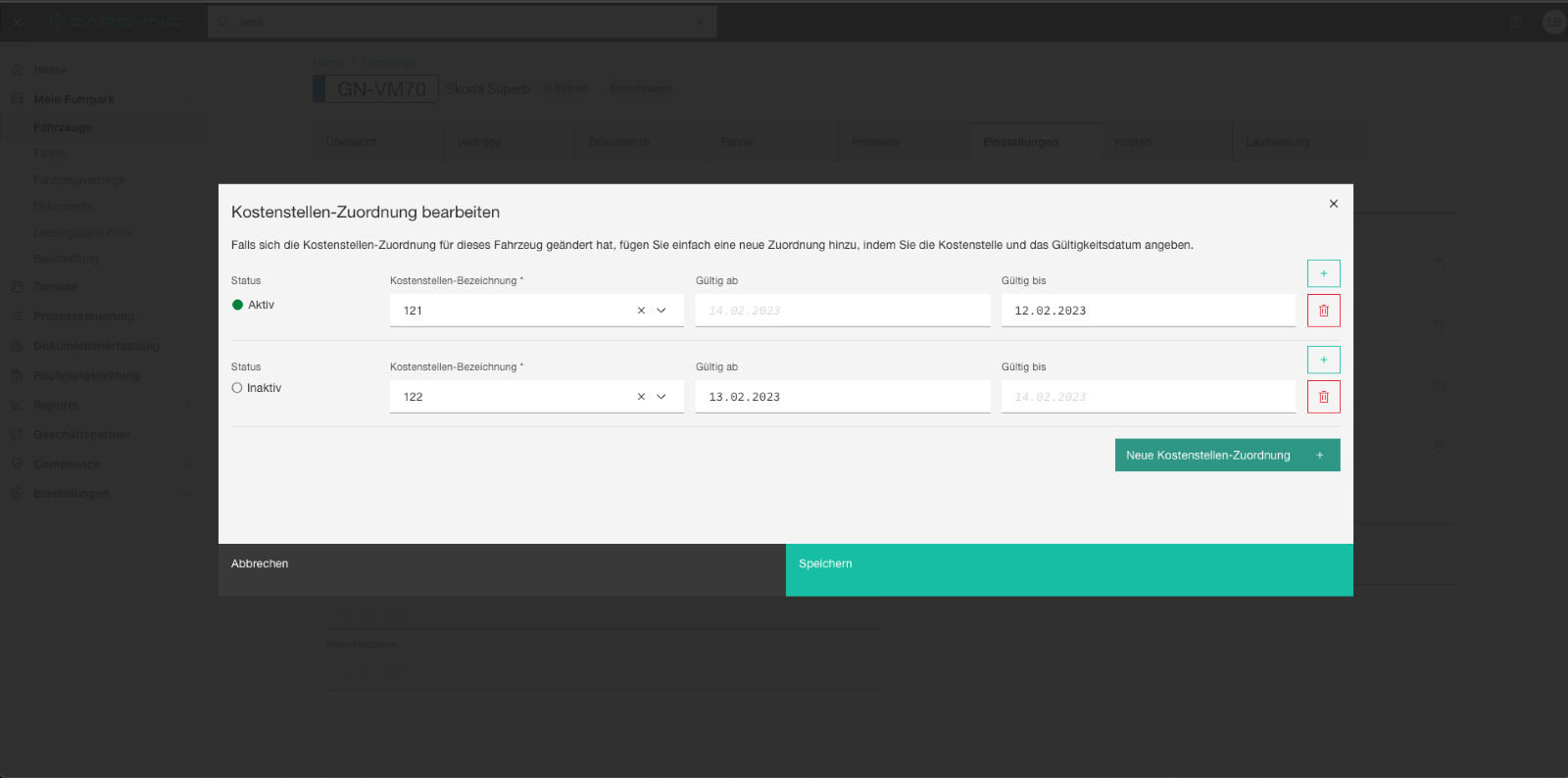Delete the Kostenstelle 121 assignment with trash icon
Viewport: 1568px width, 778px height.
tap(1323, 311)
